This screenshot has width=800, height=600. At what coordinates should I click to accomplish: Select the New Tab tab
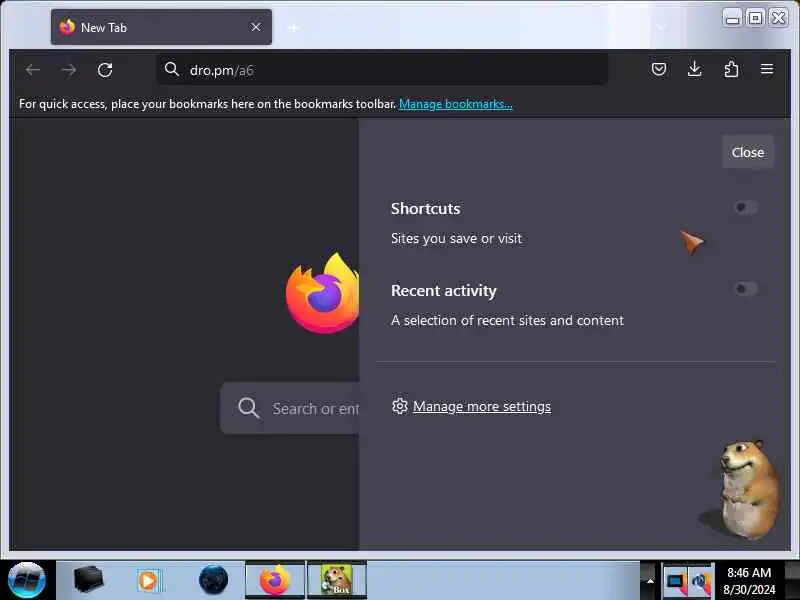(161, 27)
